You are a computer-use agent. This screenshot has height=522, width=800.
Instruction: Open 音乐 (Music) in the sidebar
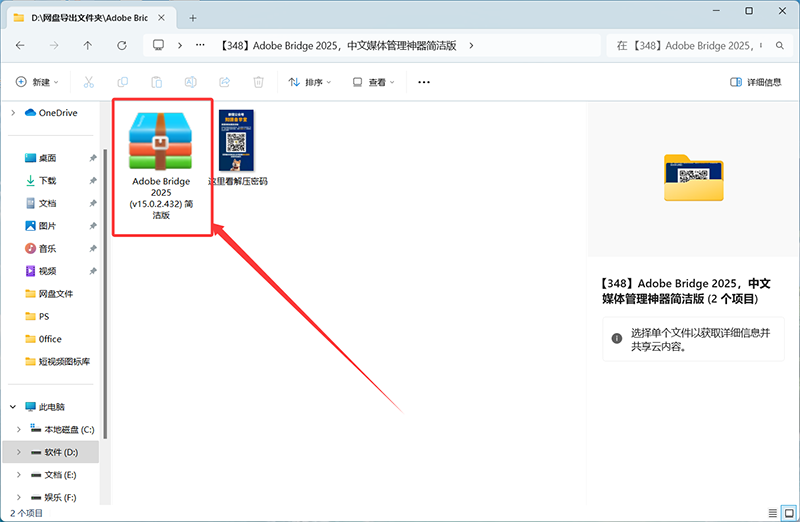pos(41,248)
